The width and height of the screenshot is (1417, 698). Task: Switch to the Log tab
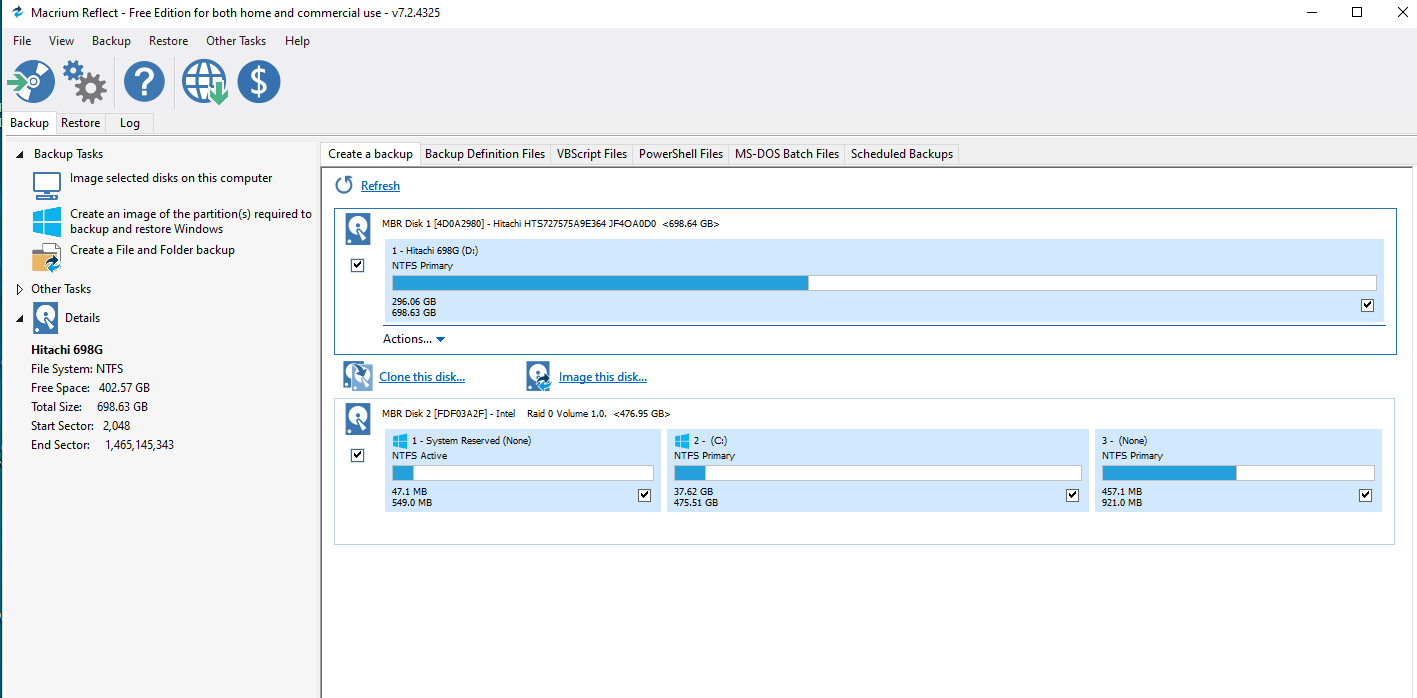click(x=130, y=123)
